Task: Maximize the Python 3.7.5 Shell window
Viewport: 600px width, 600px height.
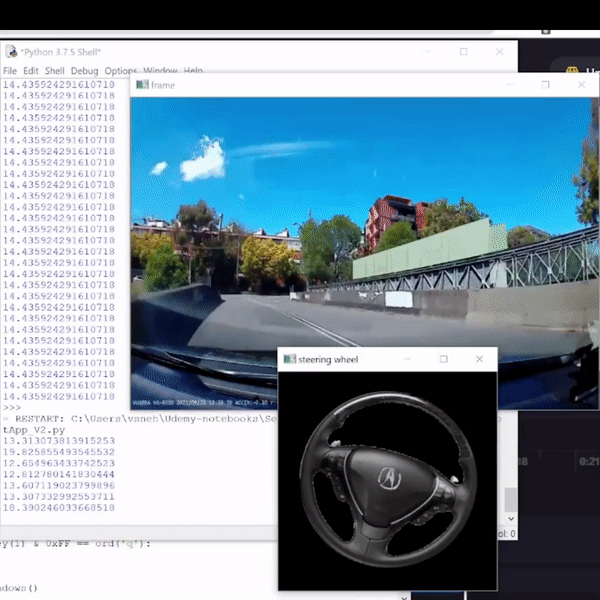Action: coord(464,52)
